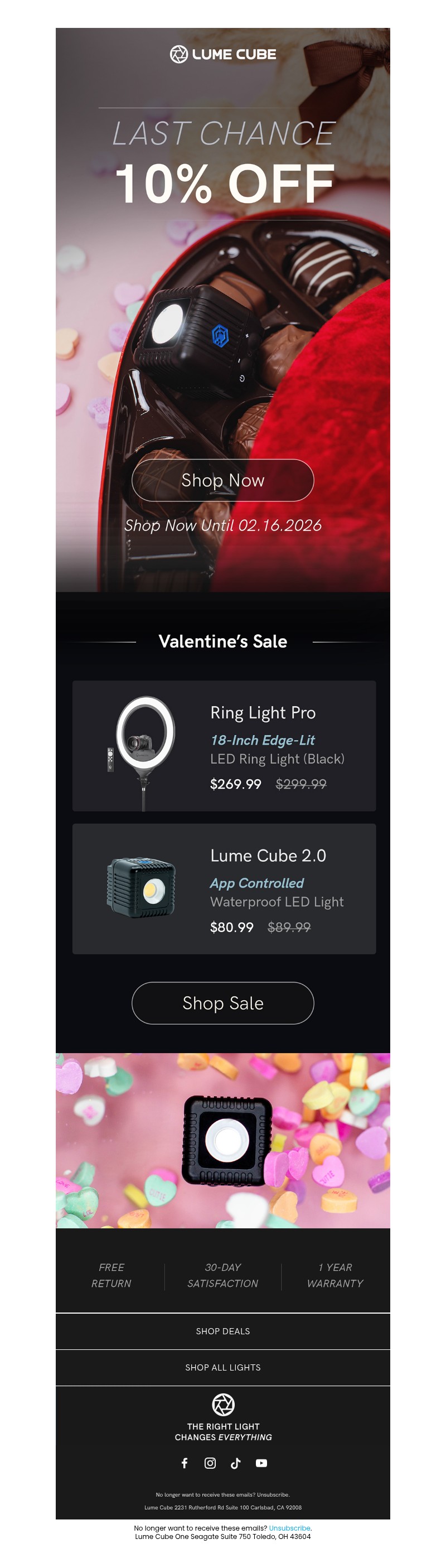The height and width of the screenshot is (1568, 446).
Task: Select the Lume Cube 2.0 title
Action: point(268,855)
